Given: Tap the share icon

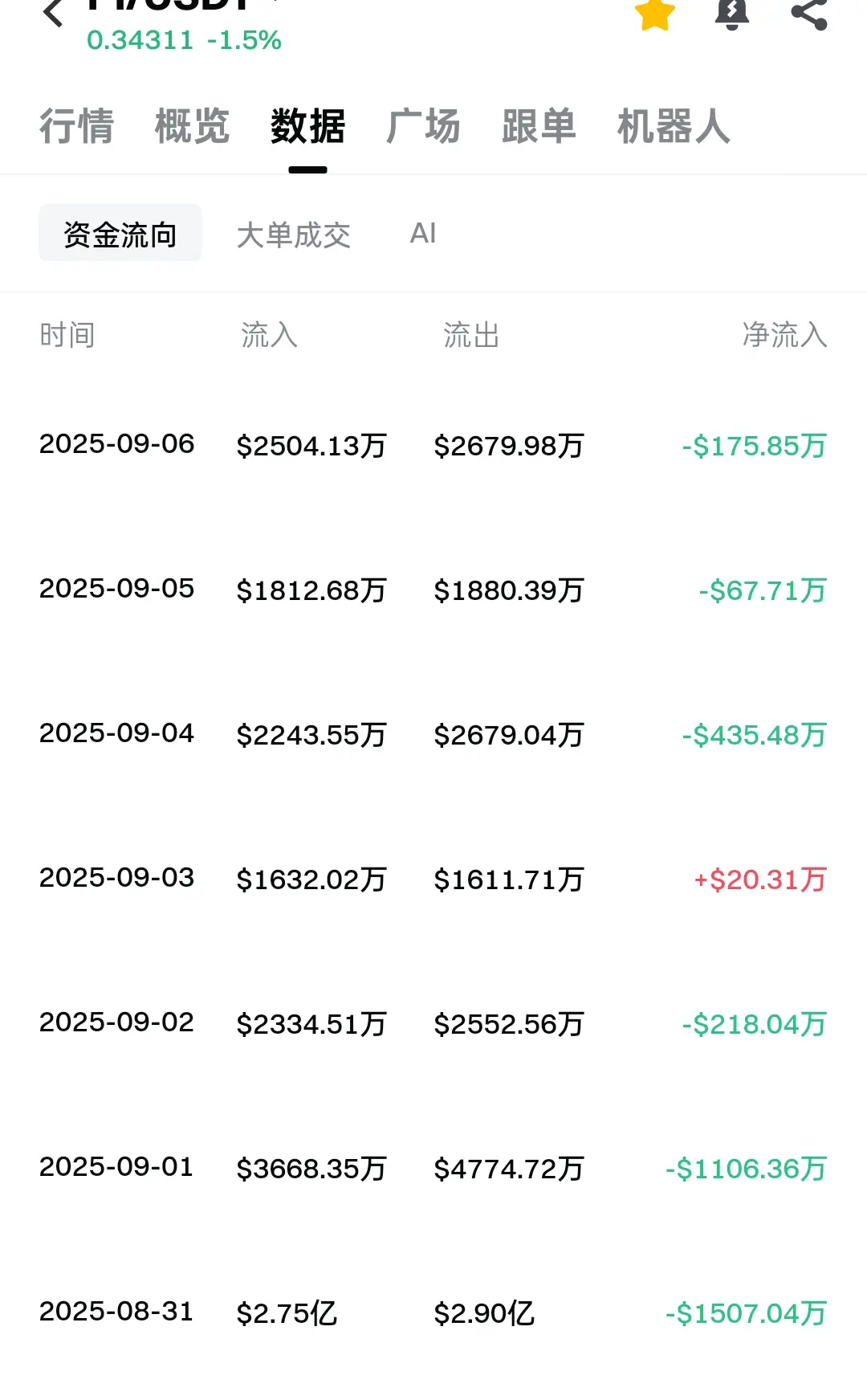Looking at the screenshot, I should (809, 14).
